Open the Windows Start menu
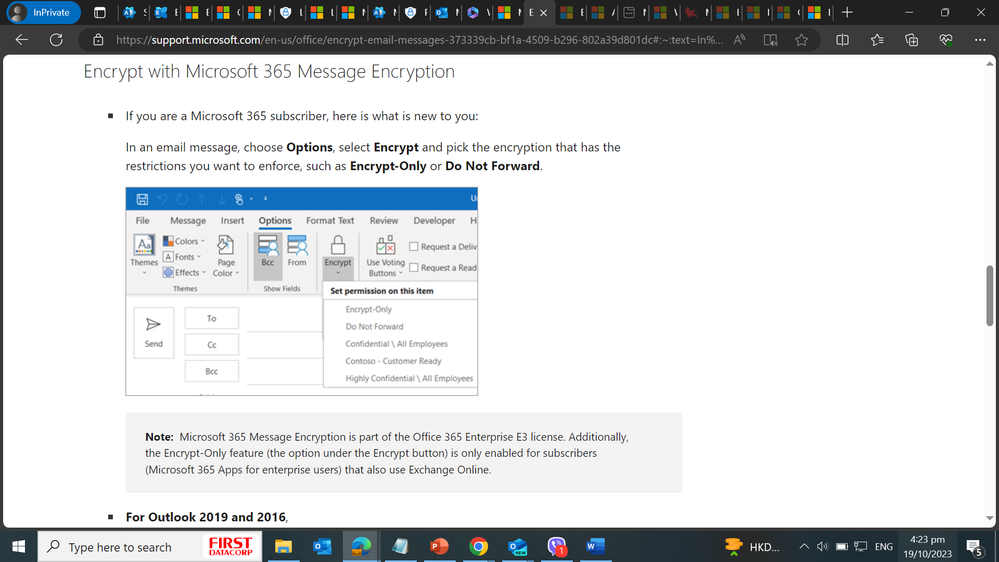The height and width of the screenshot is (562, 999). click(18, 546)
